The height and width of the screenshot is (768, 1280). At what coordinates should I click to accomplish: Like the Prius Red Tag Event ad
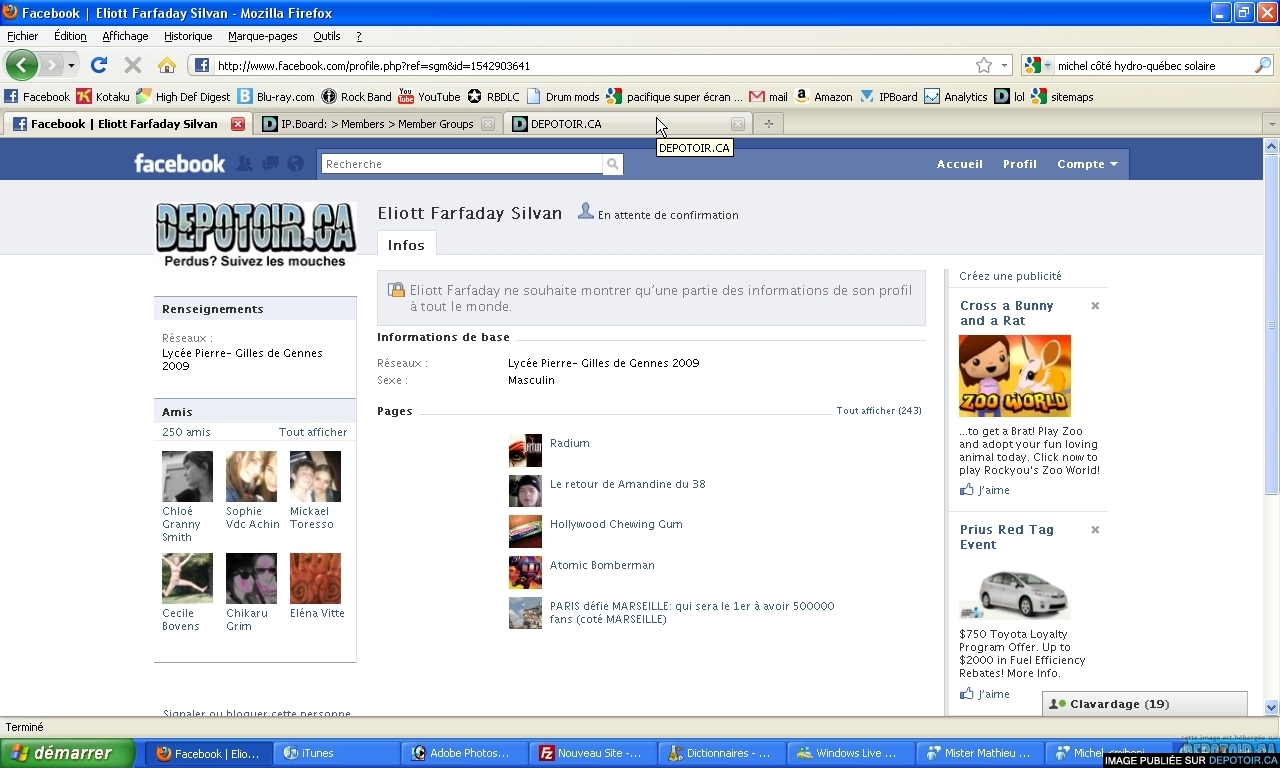985,694
